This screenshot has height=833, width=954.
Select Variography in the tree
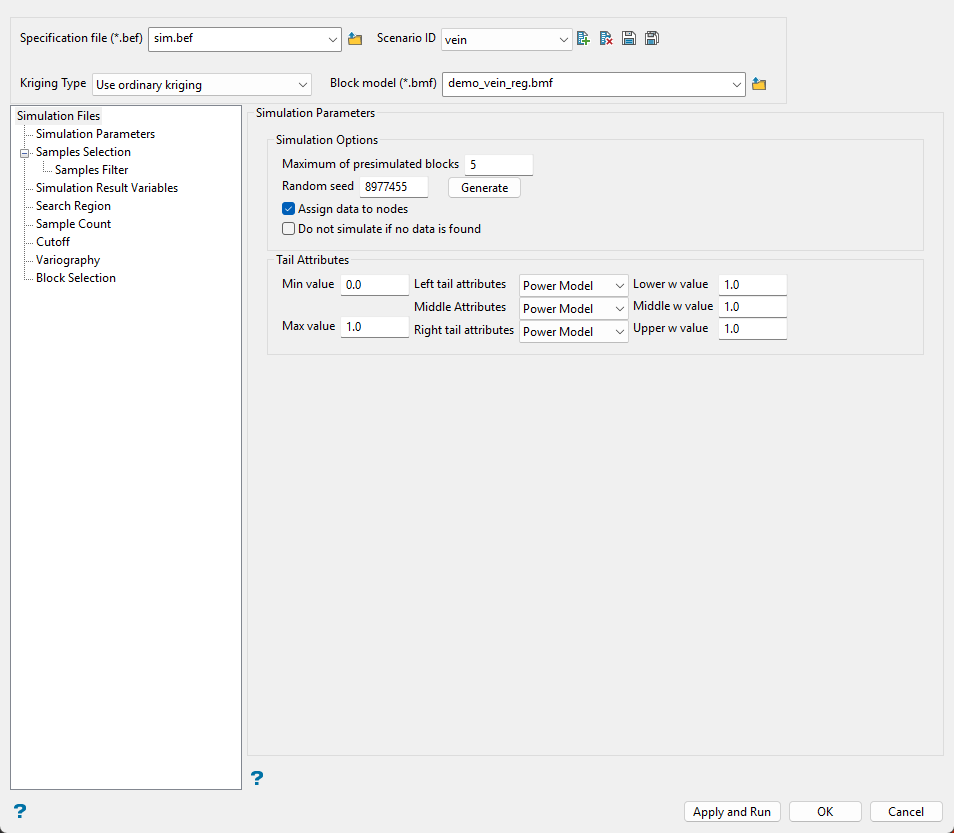coord(68,260)
